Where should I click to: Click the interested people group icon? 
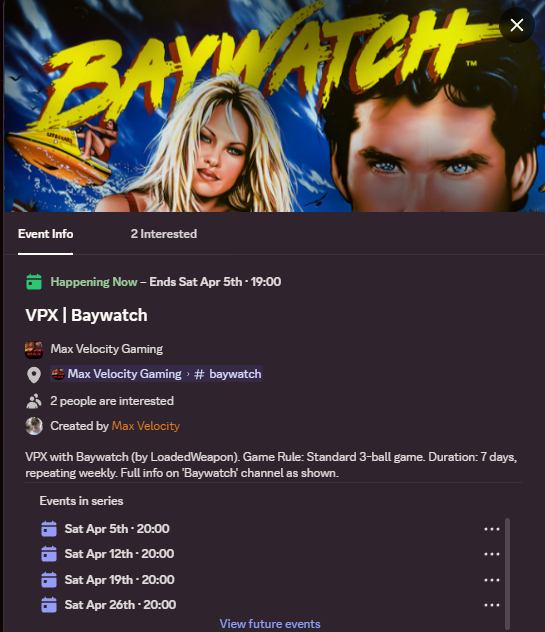[x=34, y=401]
